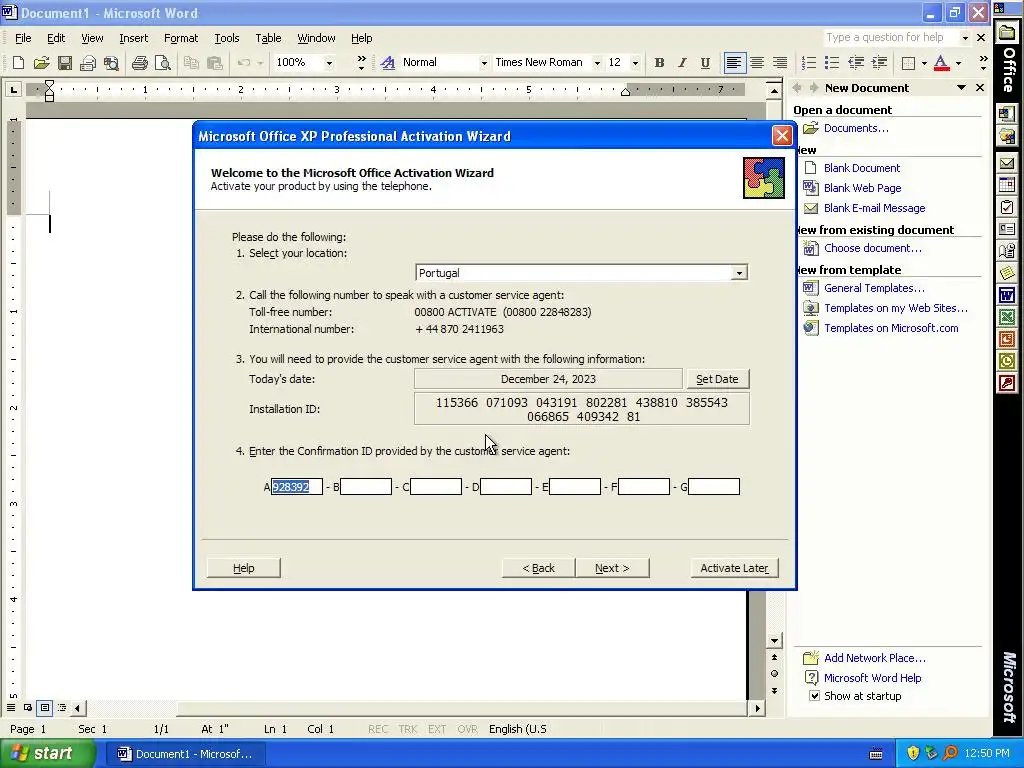Screen dimensions: 1024x768
Task: Click in the Confirmation ID field B
Action: tap(366, 487)
